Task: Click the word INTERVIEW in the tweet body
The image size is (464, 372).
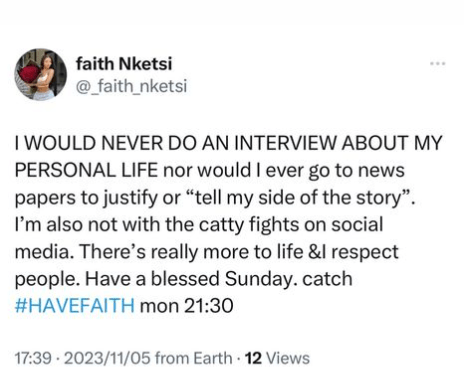Action: coord(285,143)
